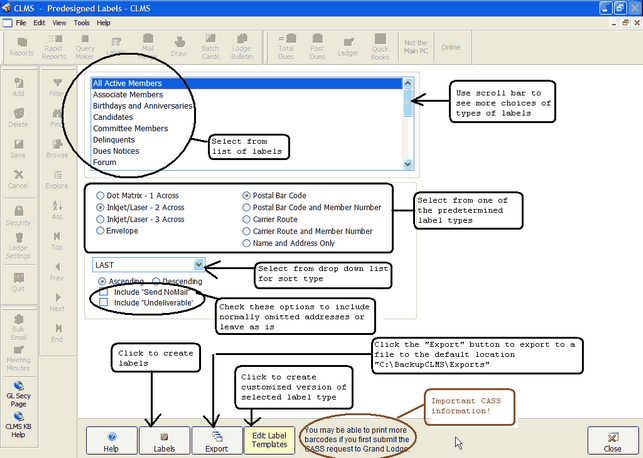Image resolution: width=643 pixels, height=458 pixels.
Task: Expand the LAST sort type dropdown
Action: point(200,265)
